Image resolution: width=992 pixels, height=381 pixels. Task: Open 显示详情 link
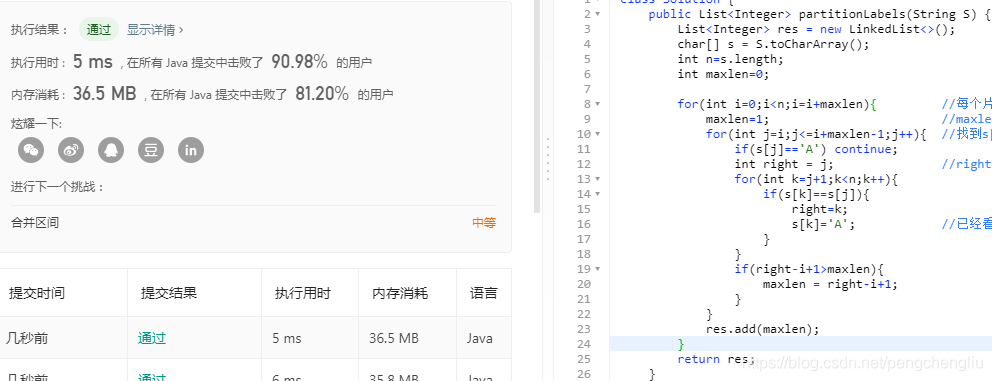point(155,29)
